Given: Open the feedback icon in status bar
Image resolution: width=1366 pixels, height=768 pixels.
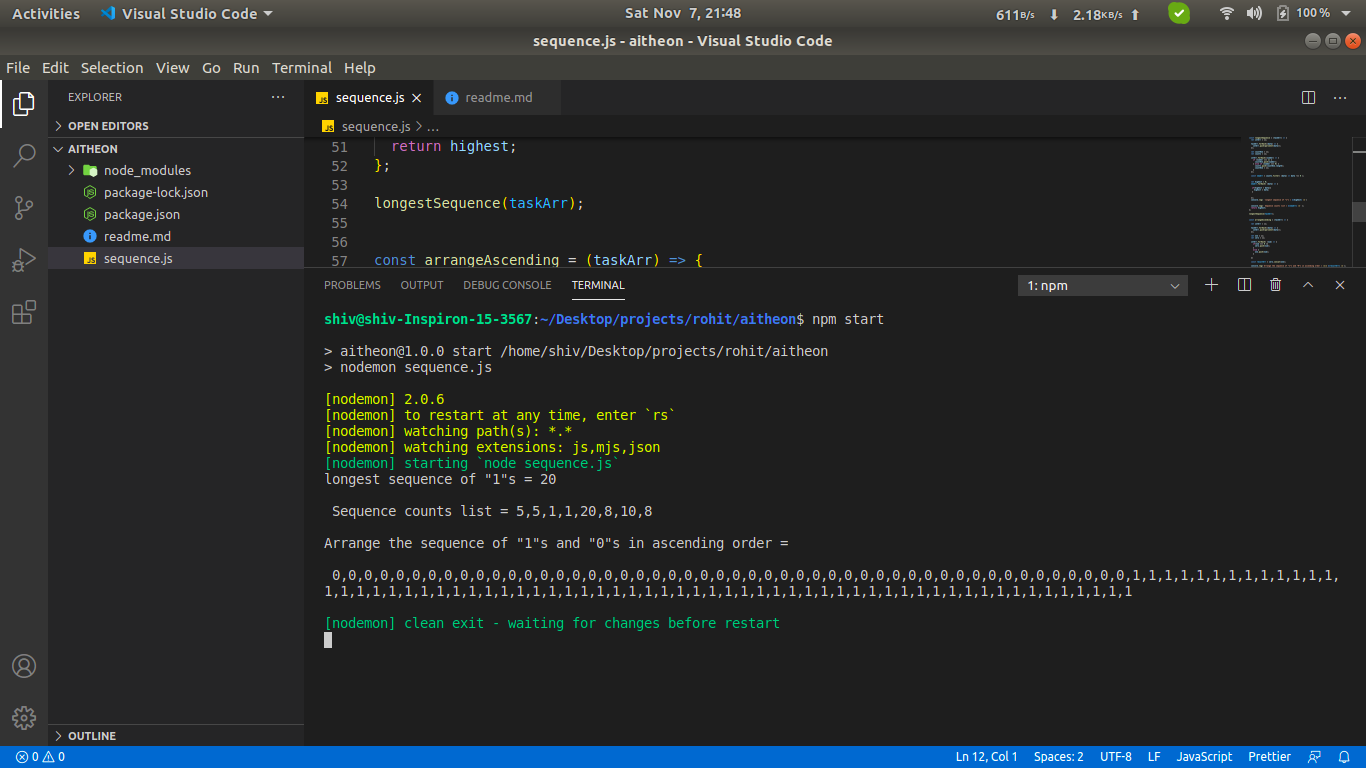Looking at the screenshot, I should 1315,757.
